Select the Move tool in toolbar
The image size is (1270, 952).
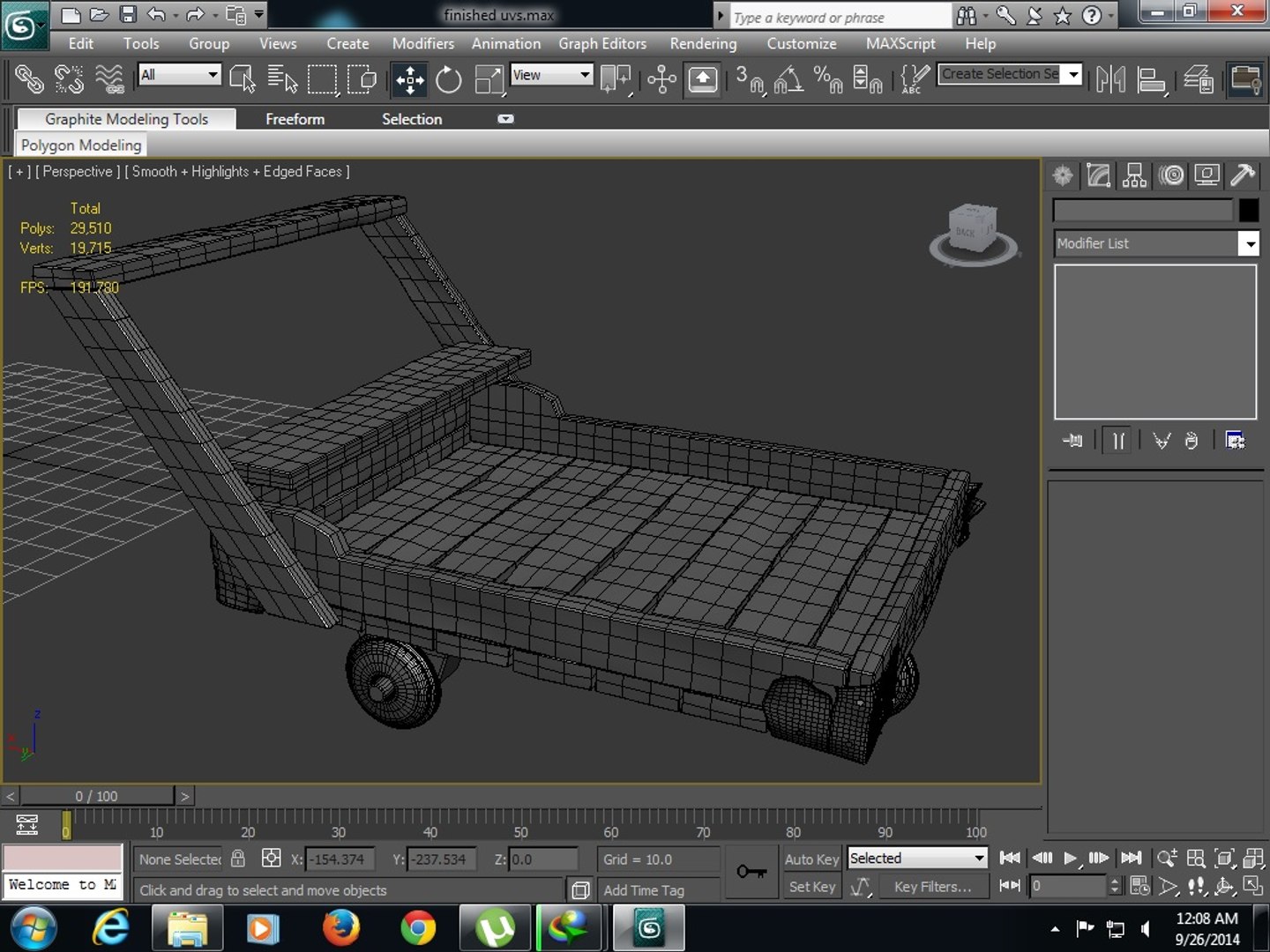[410, 80]
